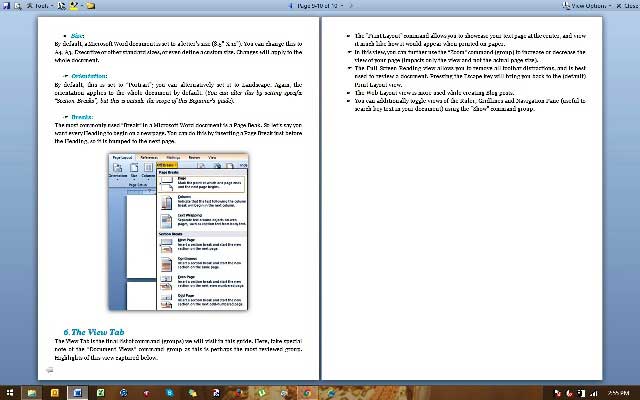Click the Insert Comment yellow icon
The height and width of the screenshot is (400, 640).
[91, 6]
